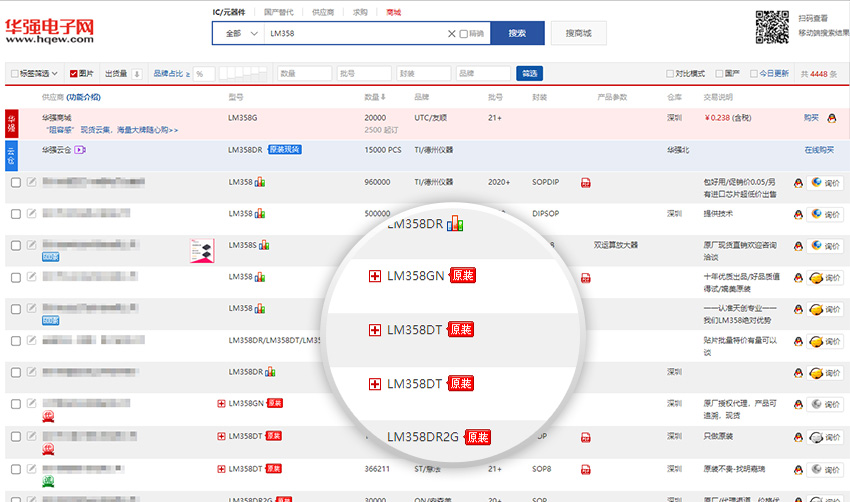The image size is (850, 502).
Task: Click 在线购买 on the 华强云仓 row
Action: click(x=819, y=150)
